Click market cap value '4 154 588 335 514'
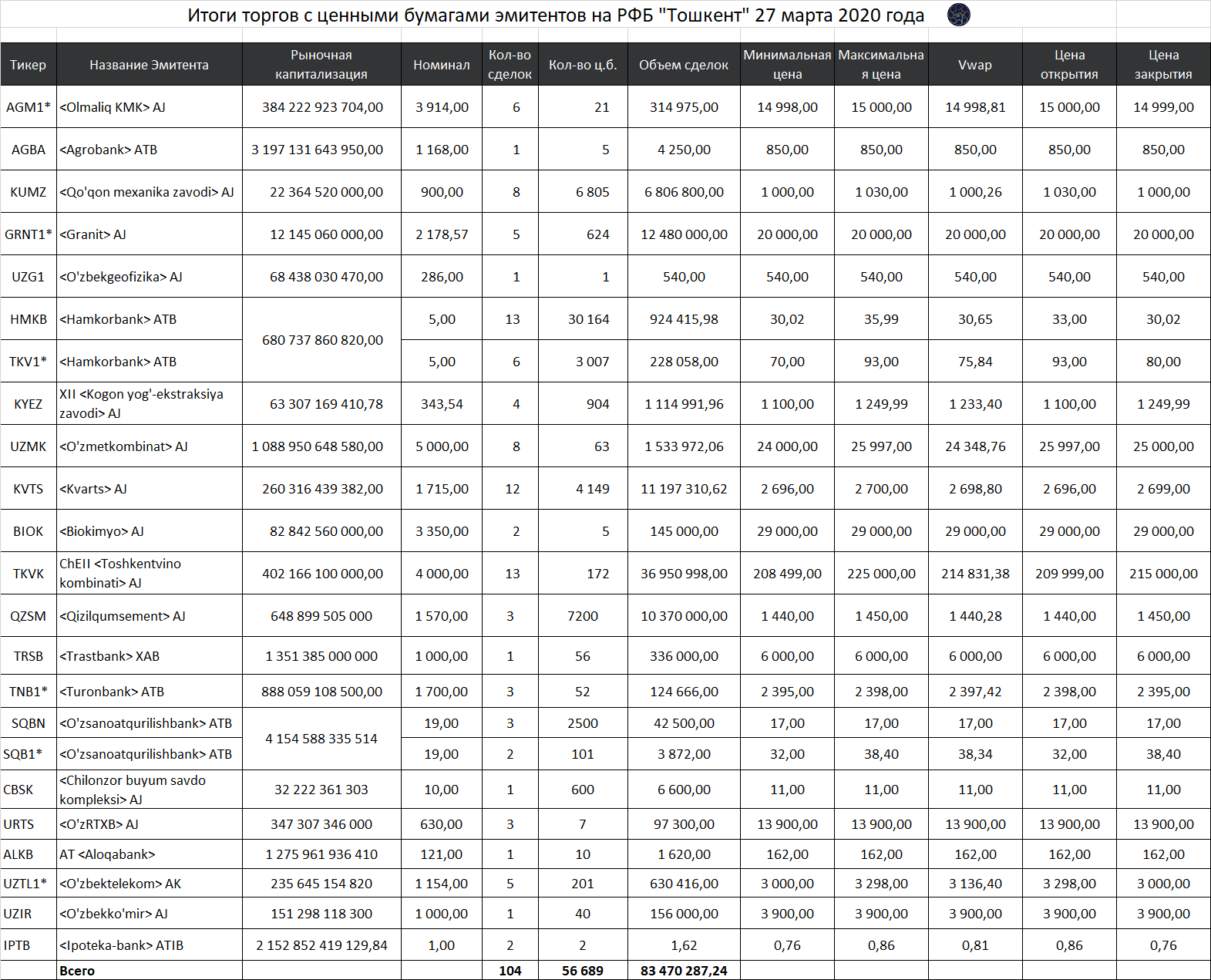This screenshot has height=980, width=1211. click(321, 739)
